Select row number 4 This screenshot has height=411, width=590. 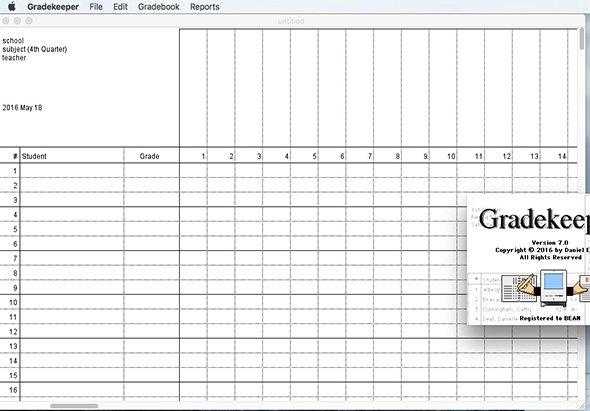point(10,215)
